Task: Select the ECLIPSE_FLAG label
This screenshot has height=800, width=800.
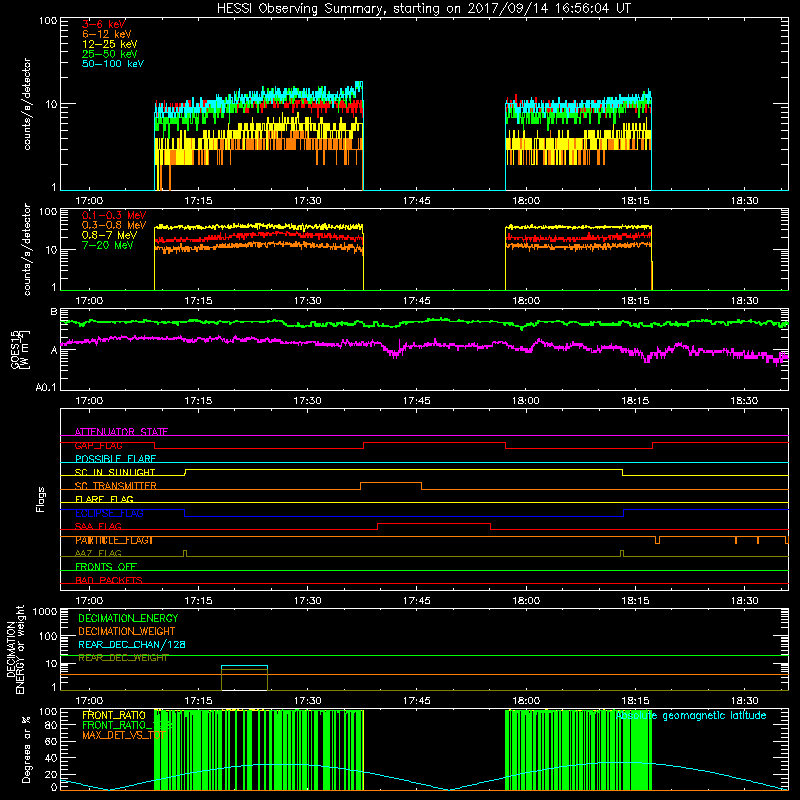Action: (109, 513)
